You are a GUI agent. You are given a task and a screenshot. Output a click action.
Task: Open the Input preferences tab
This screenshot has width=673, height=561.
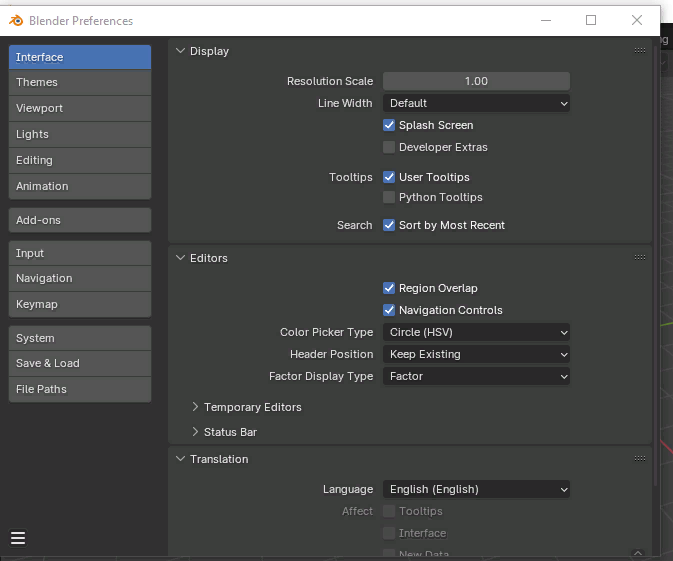(x=80, y=253)
